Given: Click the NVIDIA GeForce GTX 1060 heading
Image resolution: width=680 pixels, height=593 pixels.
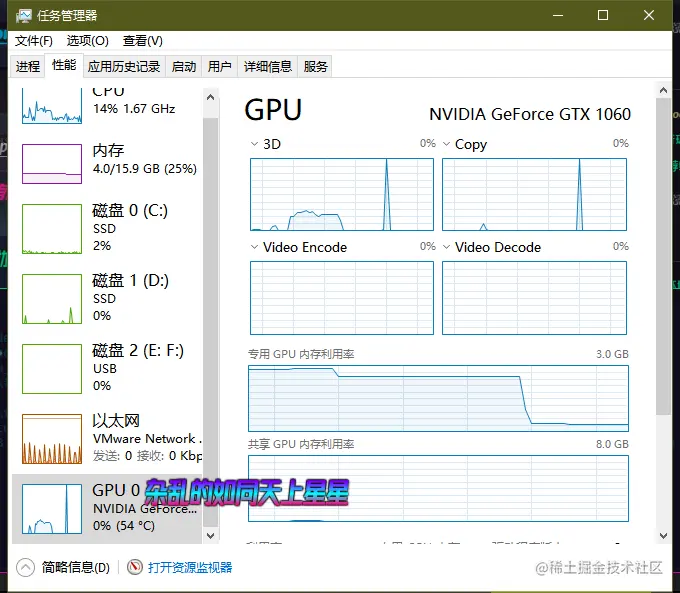Looking at the screenshot, I should click(x=530, y=115).
